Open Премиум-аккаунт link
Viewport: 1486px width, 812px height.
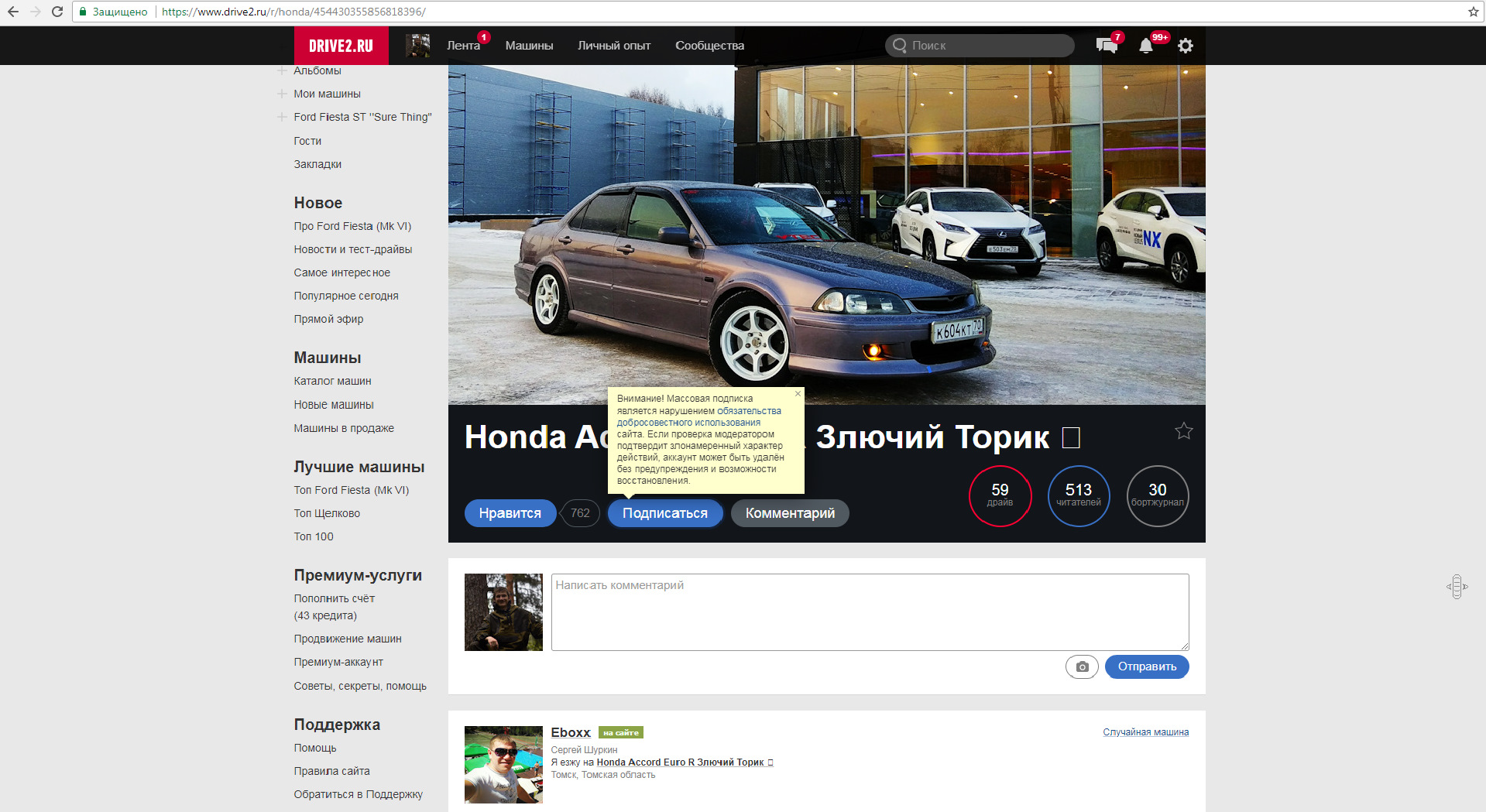[x=338, y=662]
